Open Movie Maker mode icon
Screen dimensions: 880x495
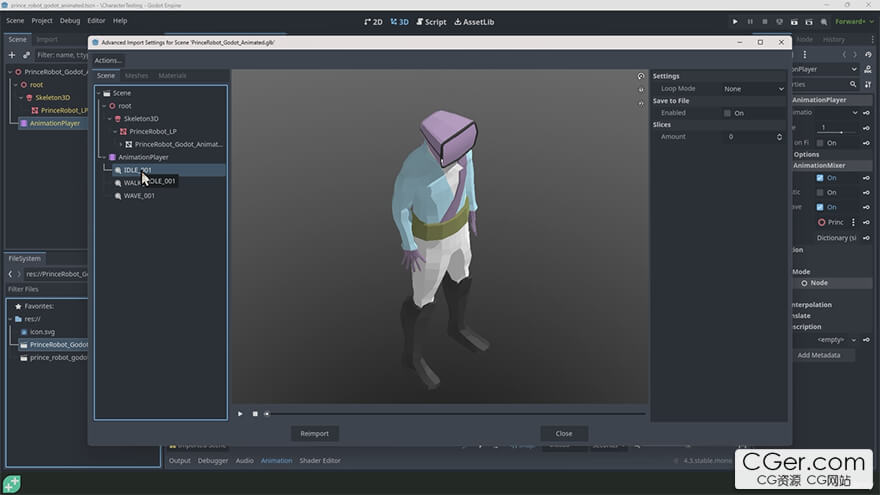point(823,22)
